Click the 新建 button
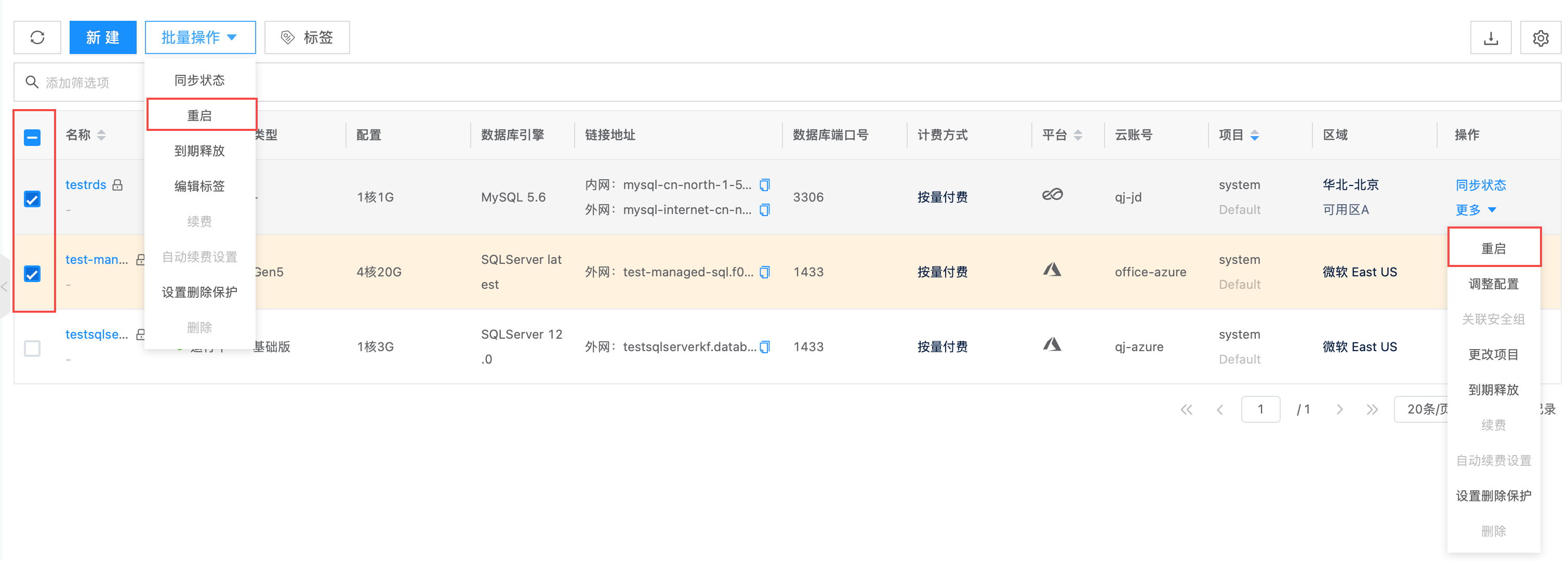 [102, 38]
